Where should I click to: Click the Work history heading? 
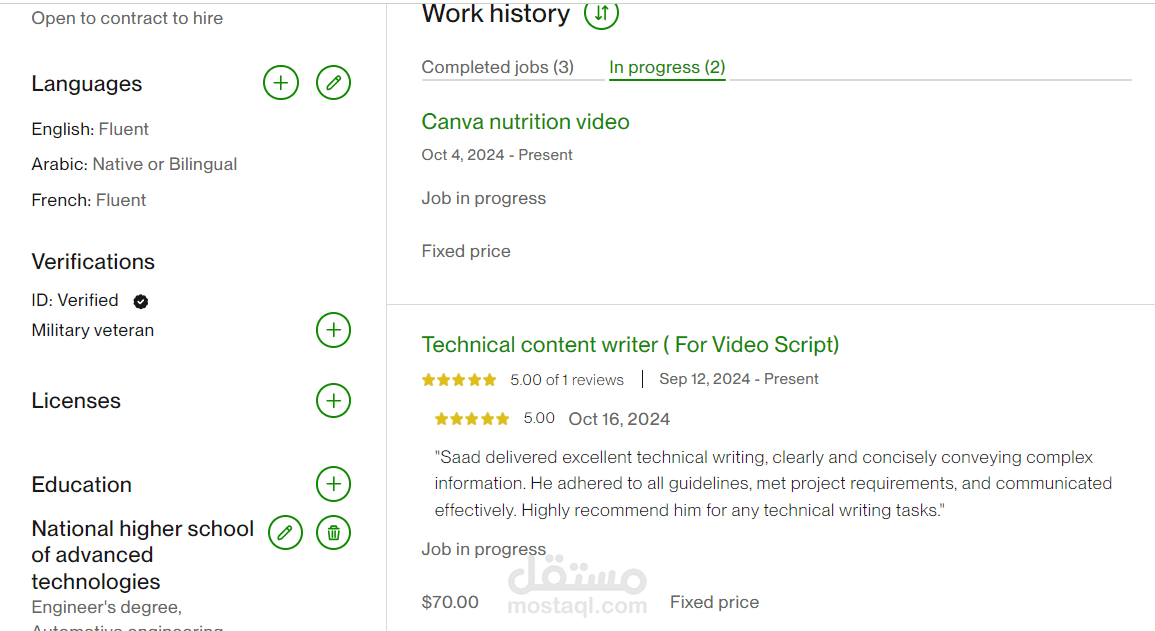click(495, 14)
